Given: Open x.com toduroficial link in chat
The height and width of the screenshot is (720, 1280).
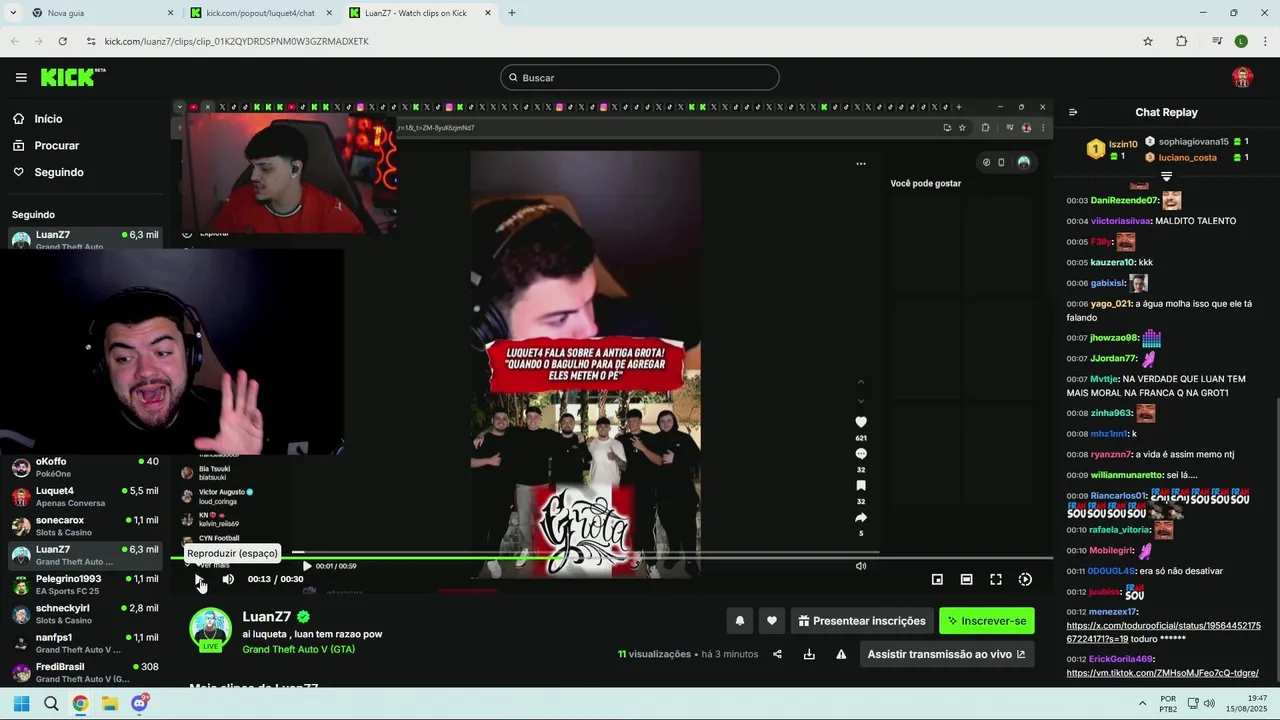Looking at the screenshot, I should coord(1163,632).
